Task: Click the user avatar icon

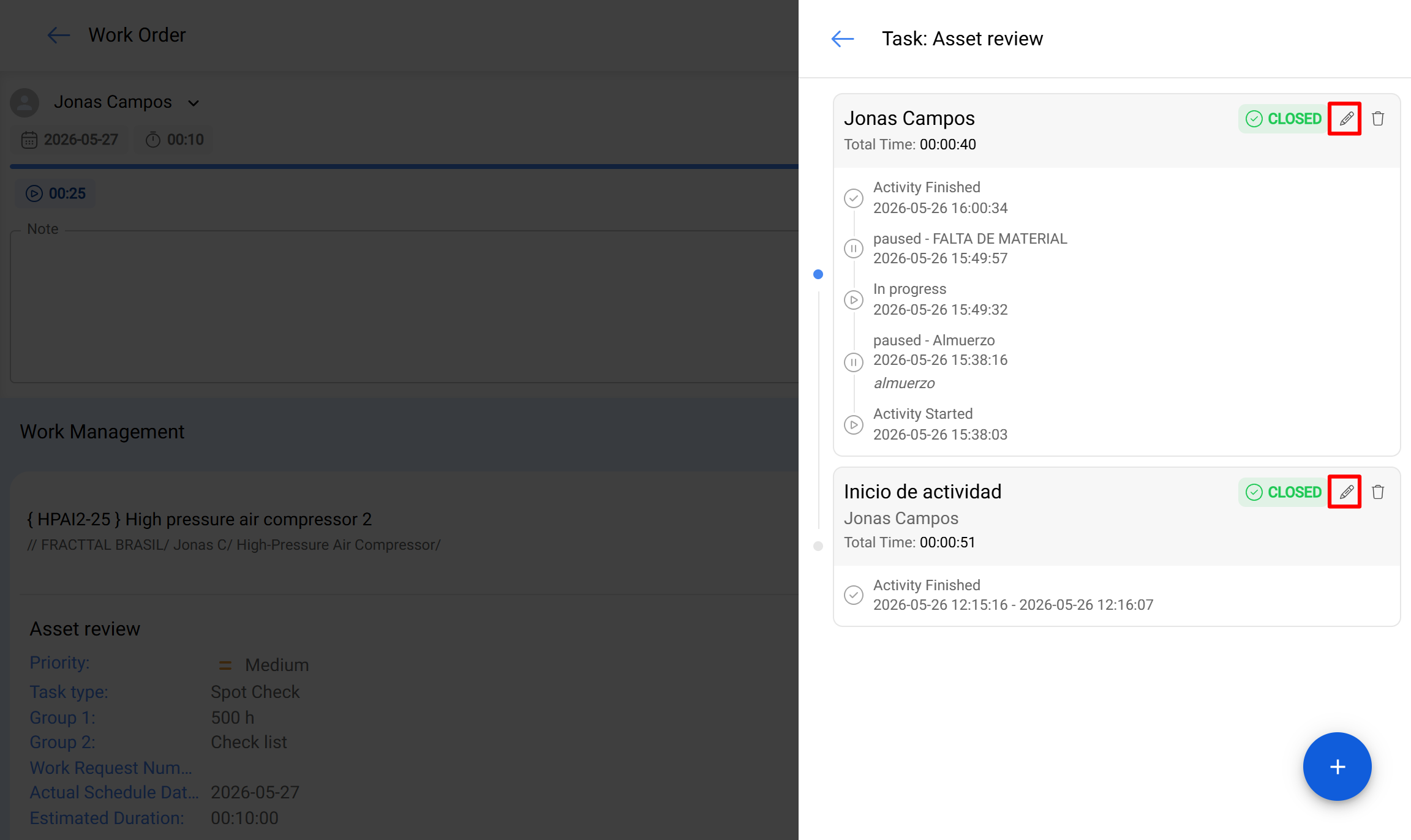Action: click(x=24, y=103)
